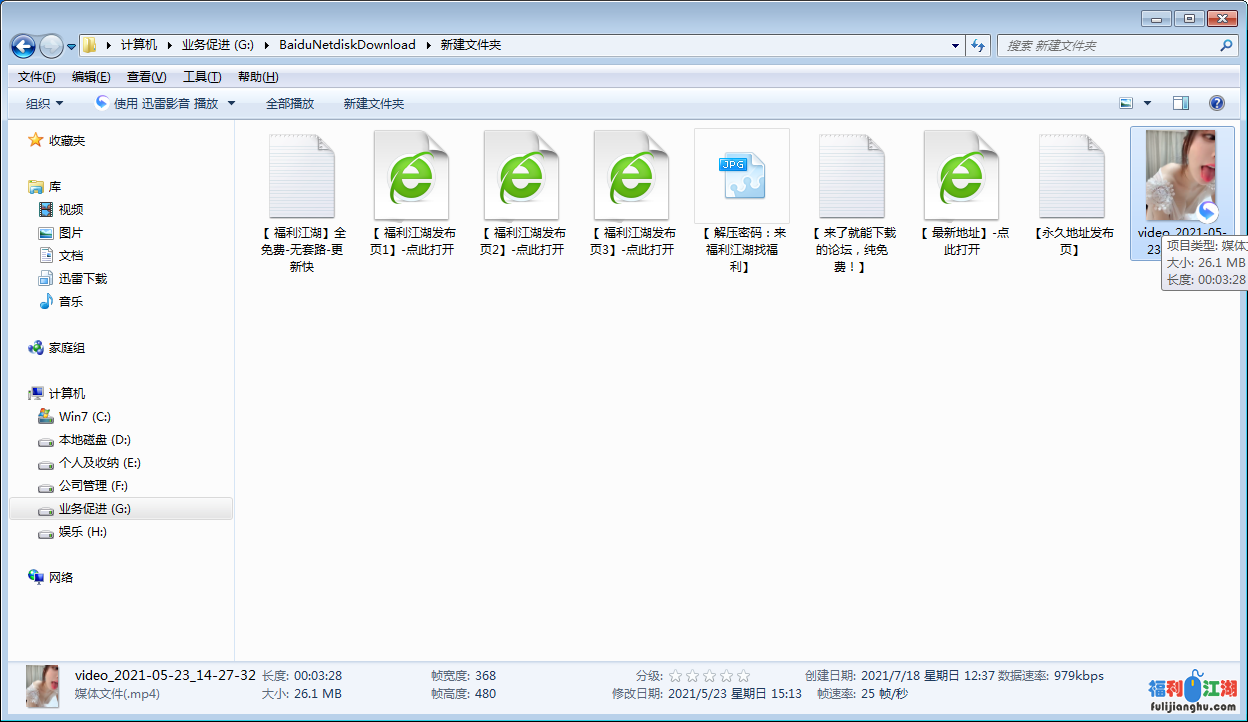
Task: Click the Back navigation arrow button
Action: (x=23, y=46)
